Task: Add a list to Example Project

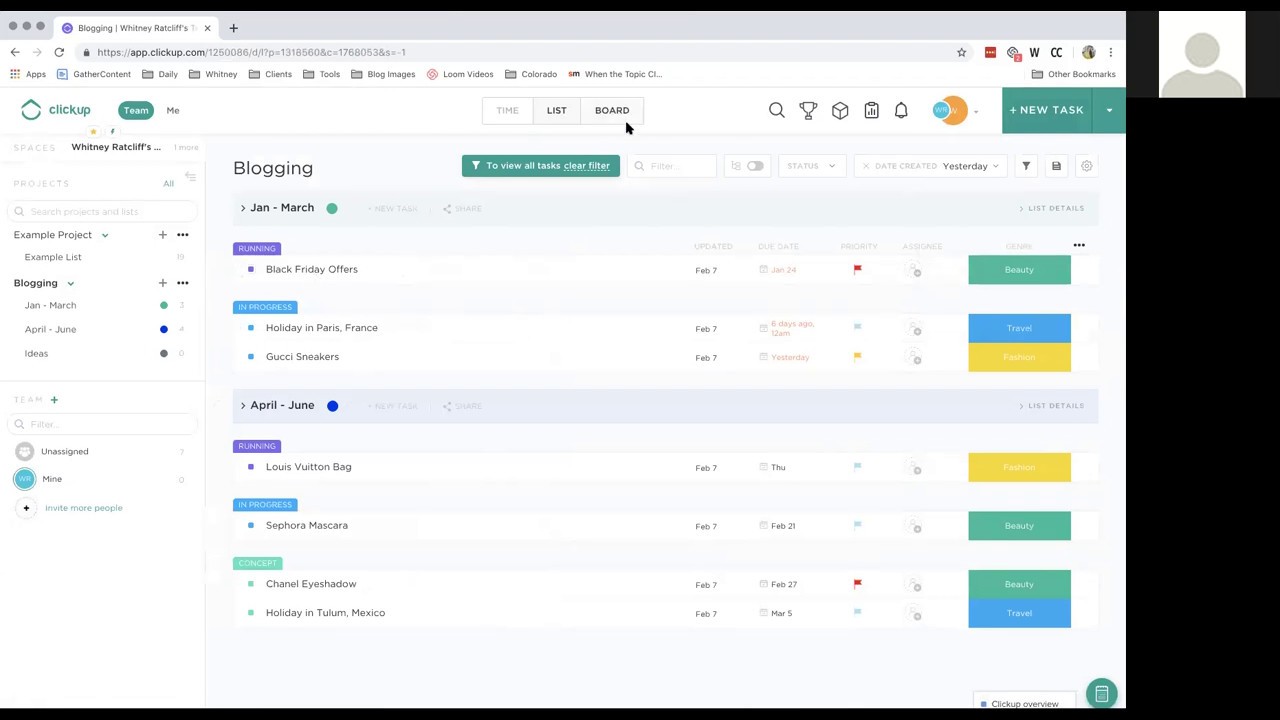Action: (x=162, y=235)
